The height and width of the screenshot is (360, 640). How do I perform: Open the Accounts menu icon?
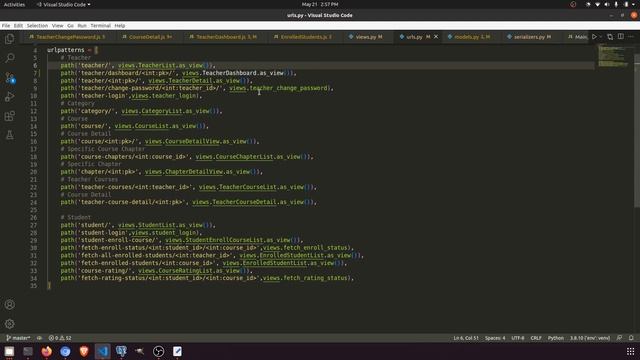tap(9, 304)
